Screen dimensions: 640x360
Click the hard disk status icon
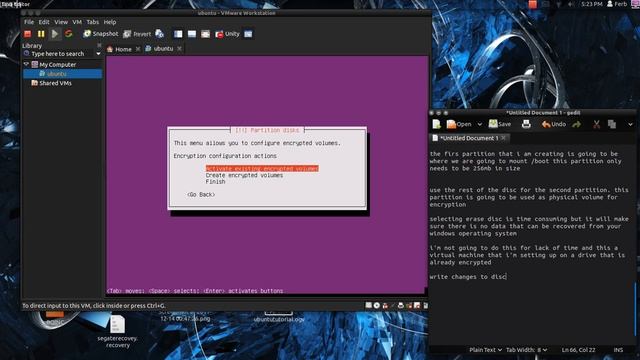(x=369, y=305)
